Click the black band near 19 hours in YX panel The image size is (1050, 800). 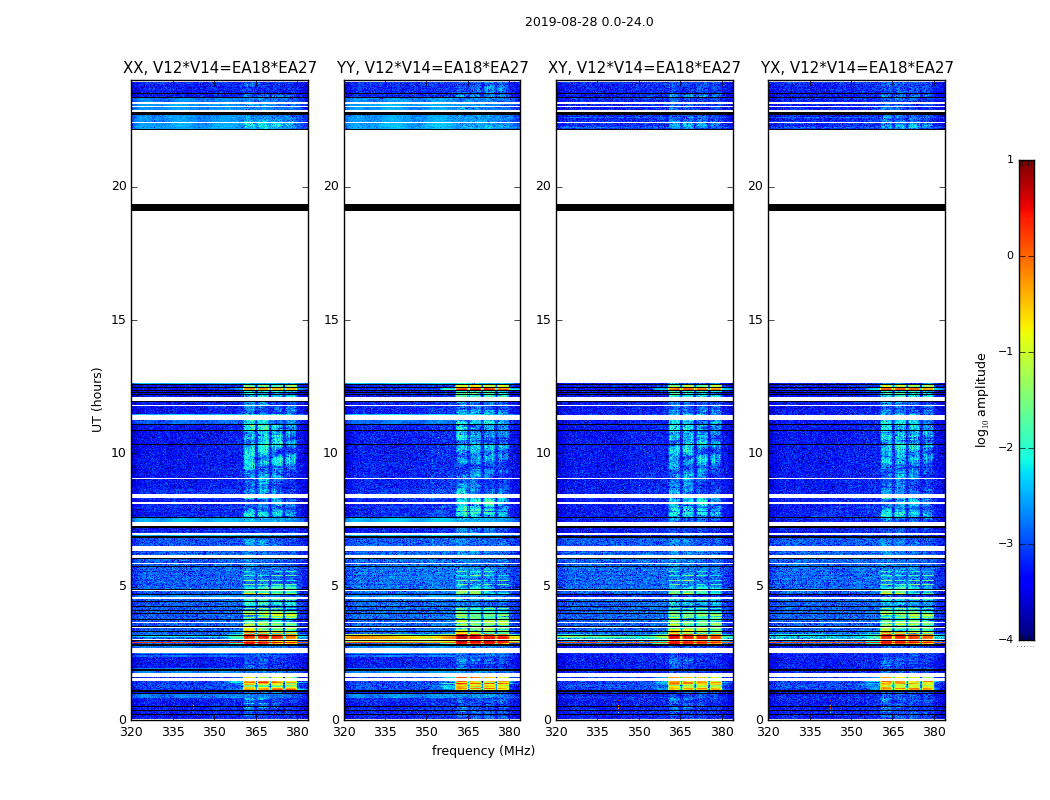tap(857, 208)
